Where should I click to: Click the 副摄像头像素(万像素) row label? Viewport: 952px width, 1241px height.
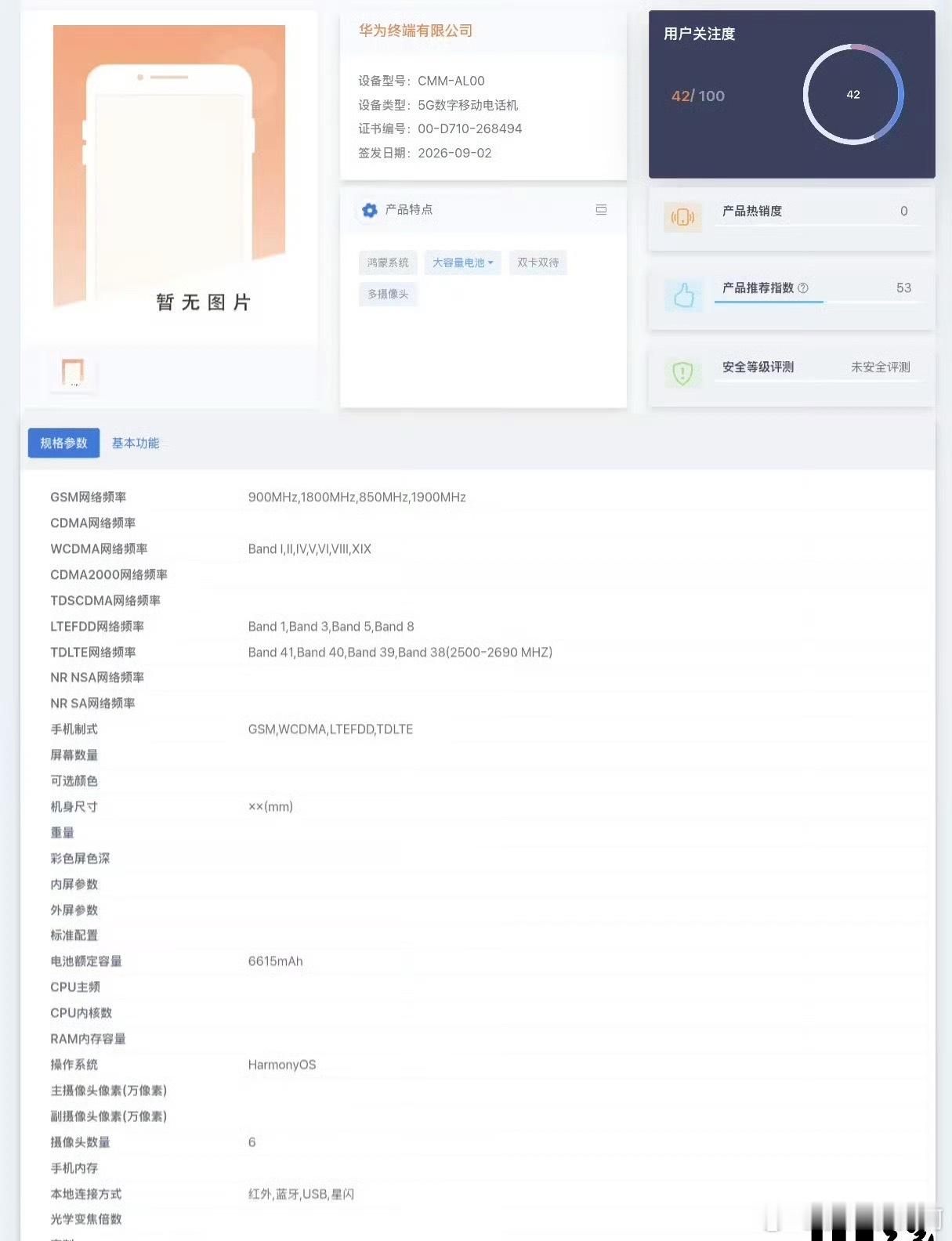click(x=109, y=1116)
